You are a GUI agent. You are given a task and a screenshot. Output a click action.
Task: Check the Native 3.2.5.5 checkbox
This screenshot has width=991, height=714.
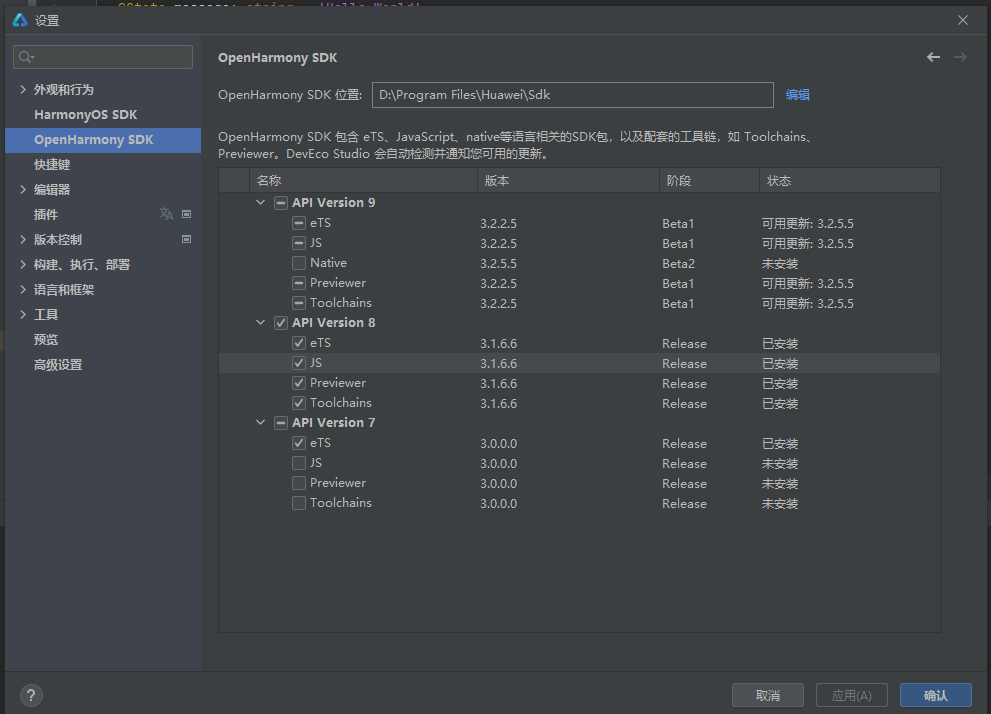(x=299, y=263)
